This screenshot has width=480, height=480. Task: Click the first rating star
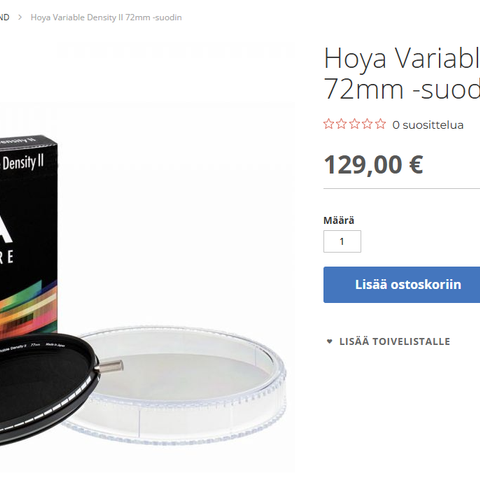click(x=329, y=124)
